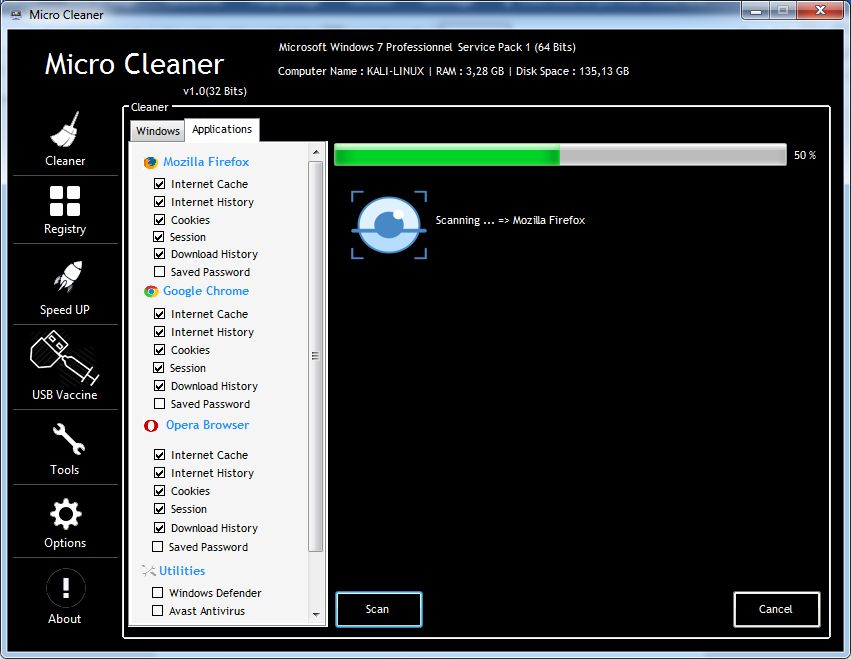Viewport: 851px width, 659px height.
Task: Click the applications list scrollbar thumb
Action: pos(315,357)
